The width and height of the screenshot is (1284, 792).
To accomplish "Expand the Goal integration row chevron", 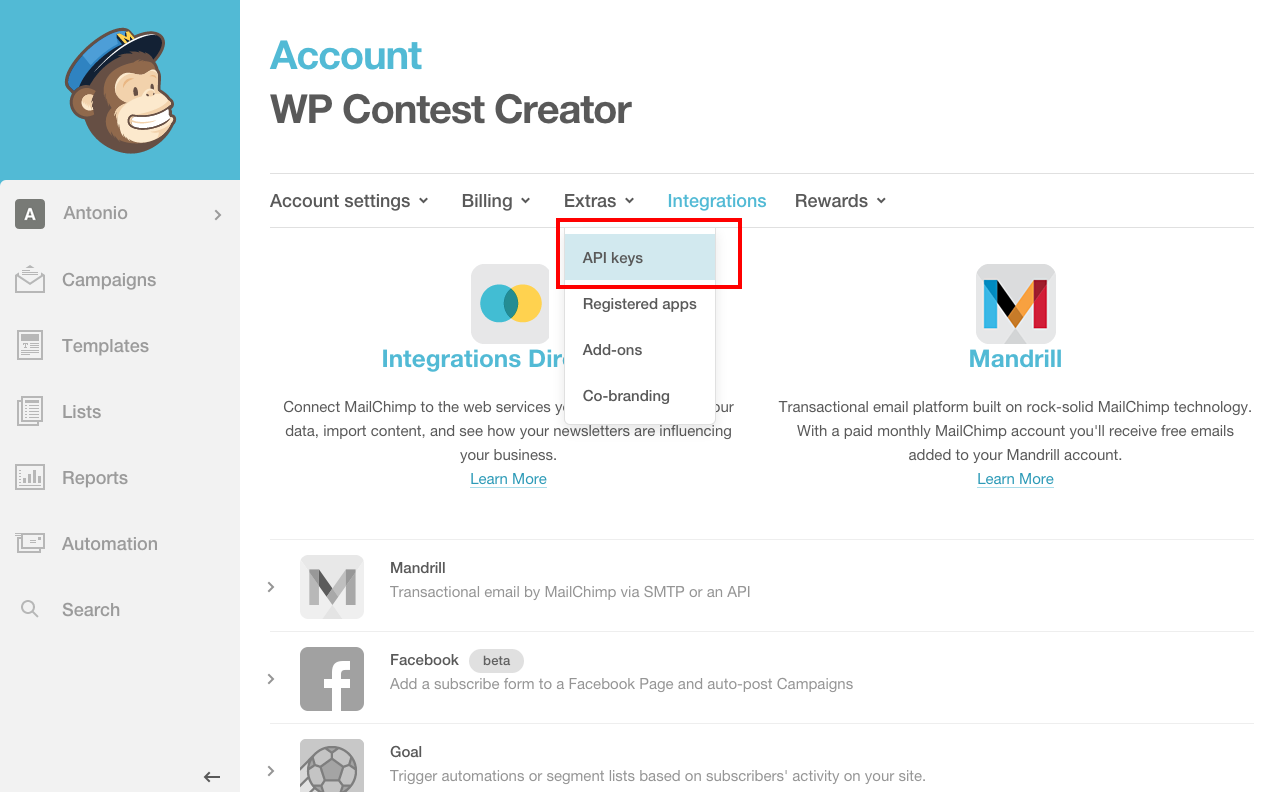I will 271,771.
